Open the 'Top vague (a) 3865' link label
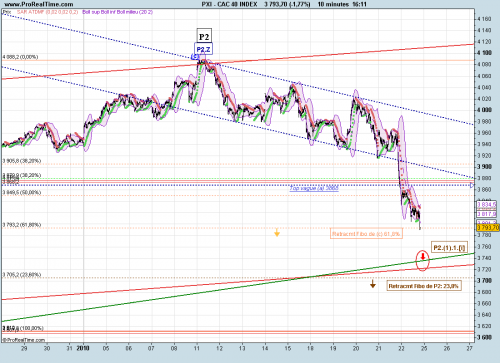Viewport: 500px width, 363px height. tap(314, 188)
